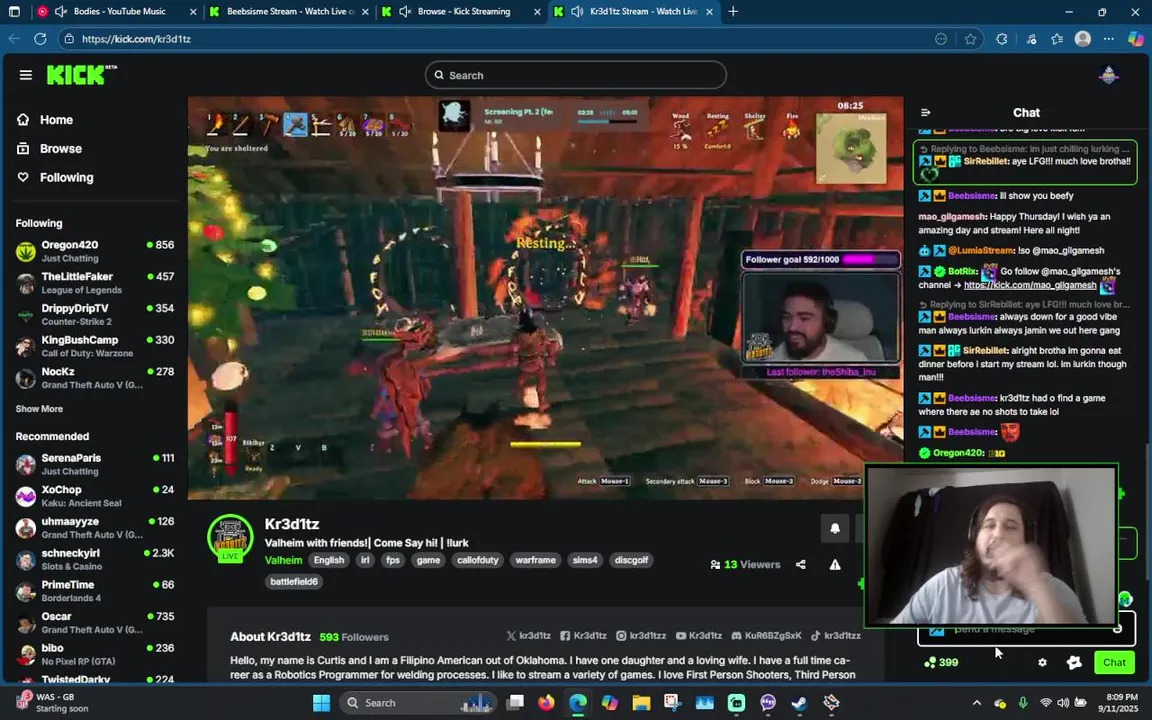The width and height of the screenshot is (1152, 720).
Task: Open the Discord KuR6BZgSxK link
Action: pos(766,636)
